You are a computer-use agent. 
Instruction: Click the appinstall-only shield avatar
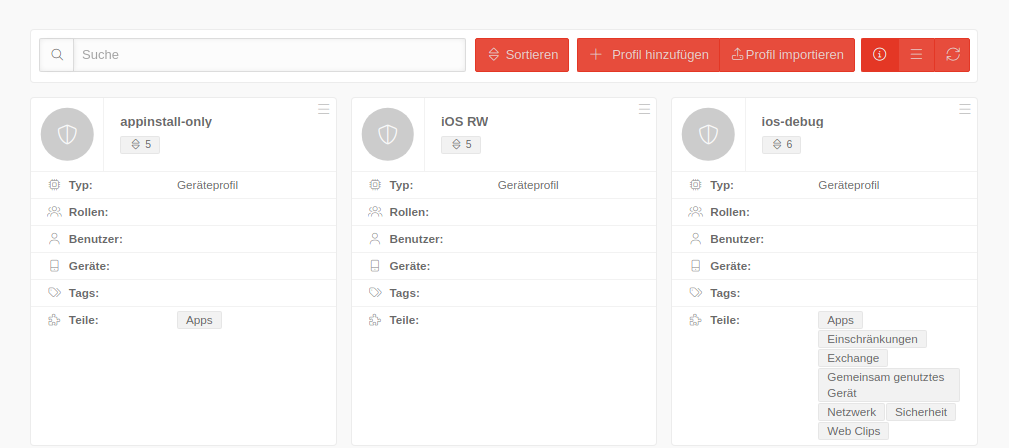[x=67, y=135]
